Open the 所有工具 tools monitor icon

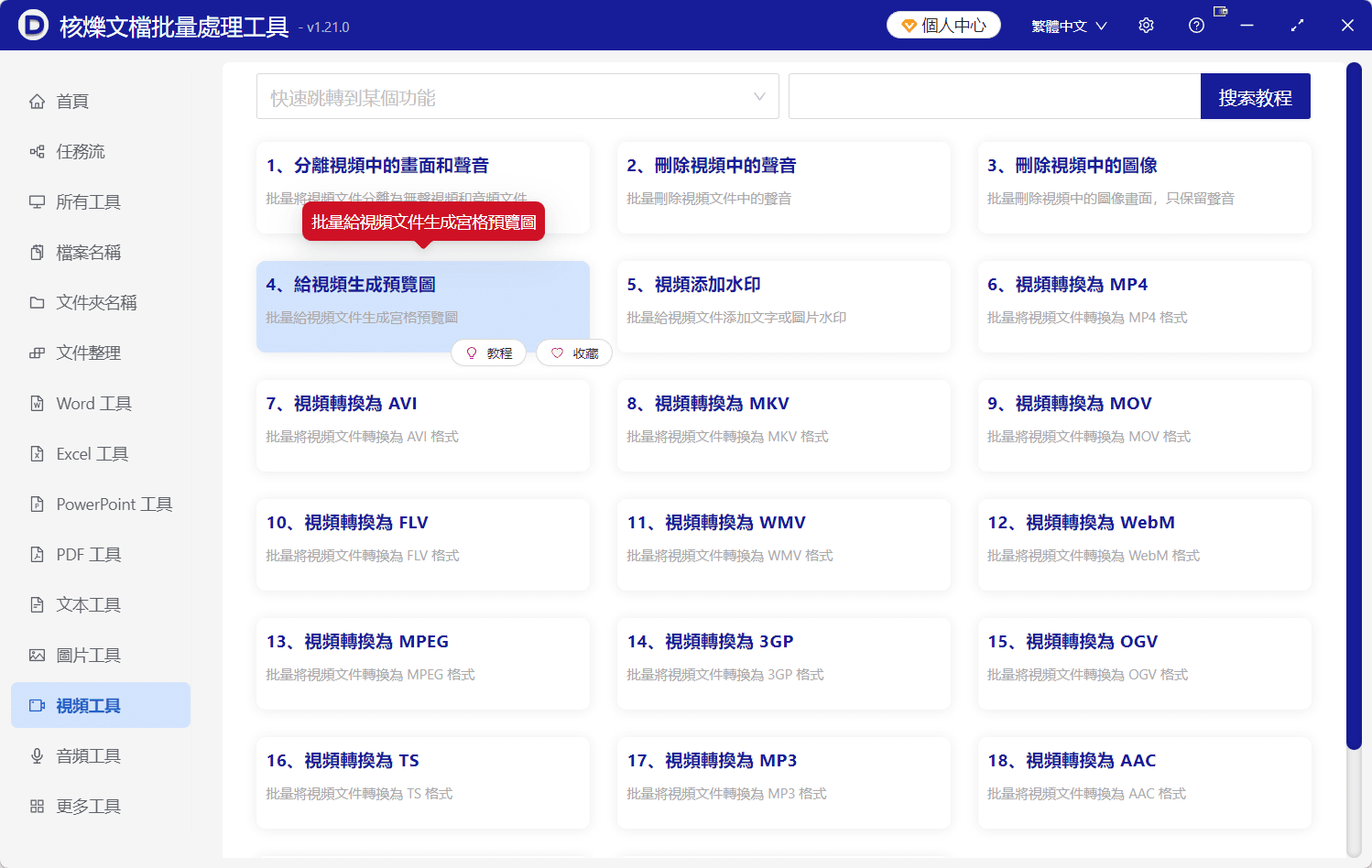(x=35, y=201)
